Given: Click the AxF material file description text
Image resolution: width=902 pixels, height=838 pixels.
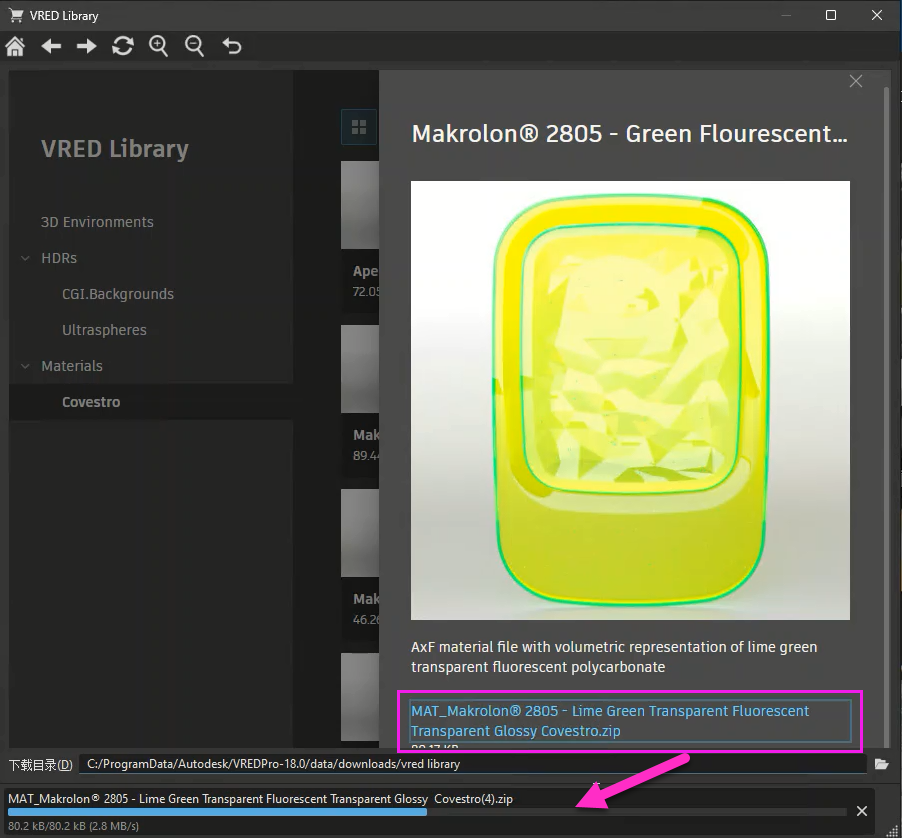Looking at the screenshot, I should tap(614, 657).
